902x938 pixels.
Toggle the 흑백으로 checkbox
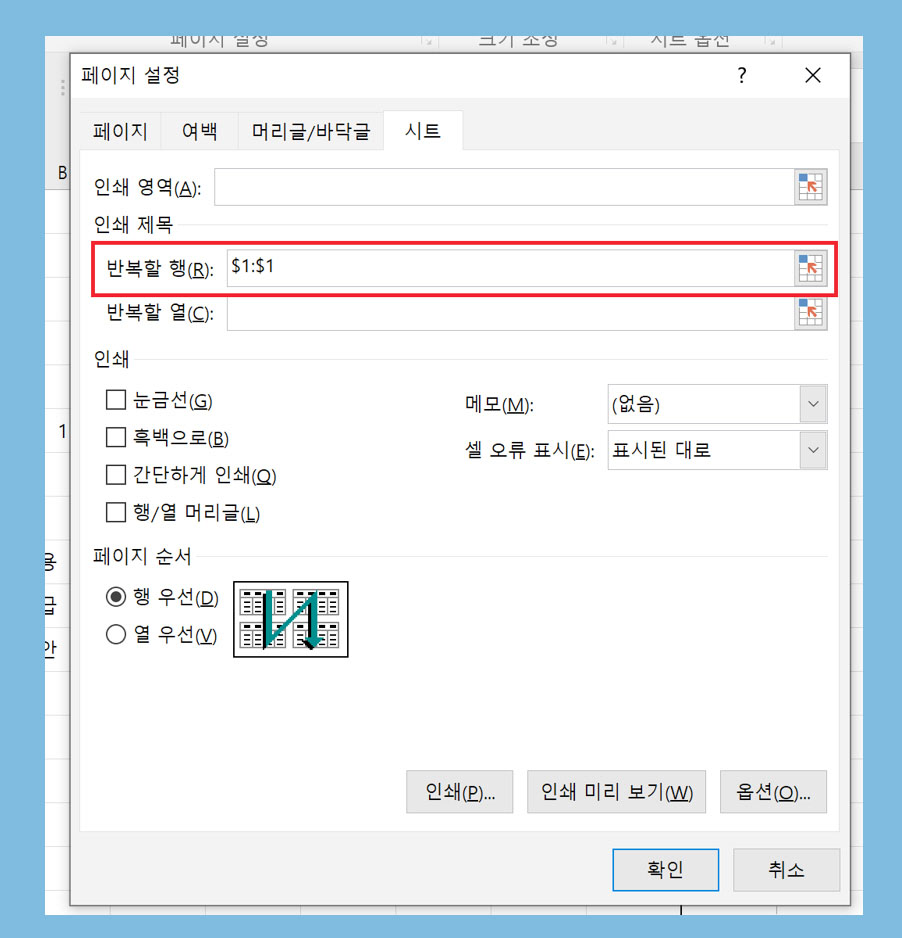(x=115, y=437)
